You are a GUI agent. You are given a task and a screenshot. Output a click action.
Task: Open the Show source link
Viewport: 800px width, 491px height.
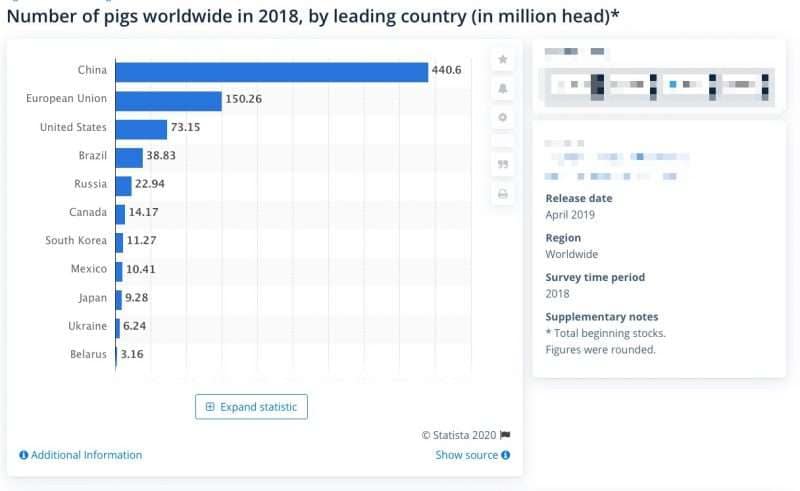(x=466, y=455)
